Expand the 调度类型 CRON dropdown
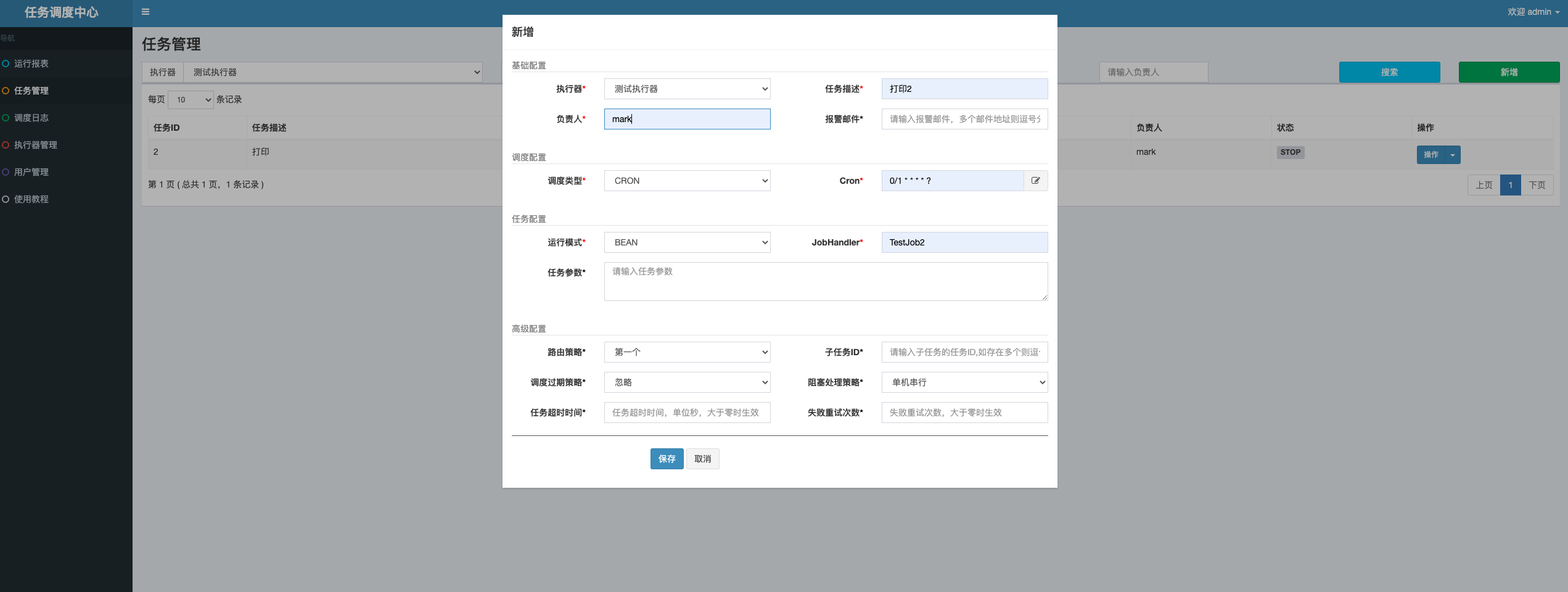The width and height of the screenshot is (1568, 592). [687, 181]
